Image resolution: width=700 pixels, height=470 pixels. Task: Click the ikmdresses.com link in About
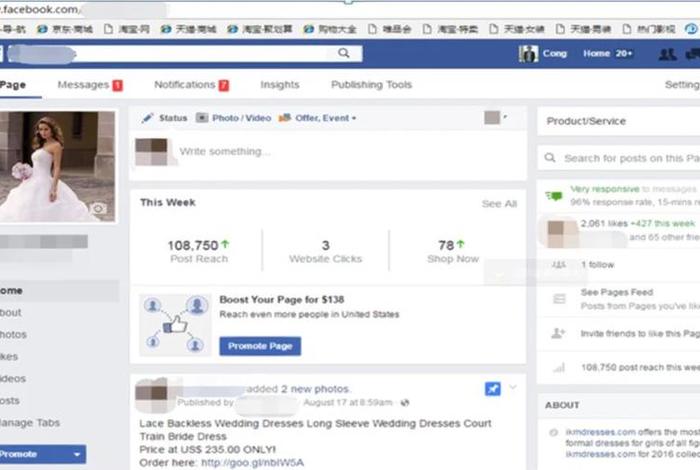pos(600,432)
